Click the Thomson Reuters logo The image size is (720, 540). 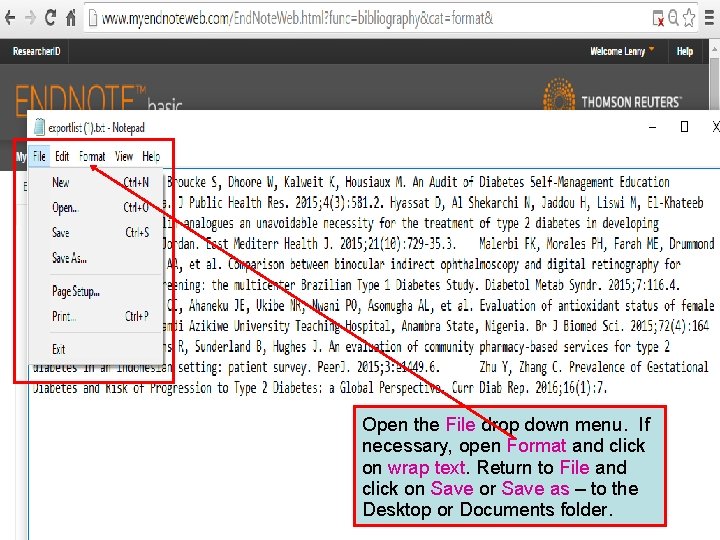coord(612,96)
